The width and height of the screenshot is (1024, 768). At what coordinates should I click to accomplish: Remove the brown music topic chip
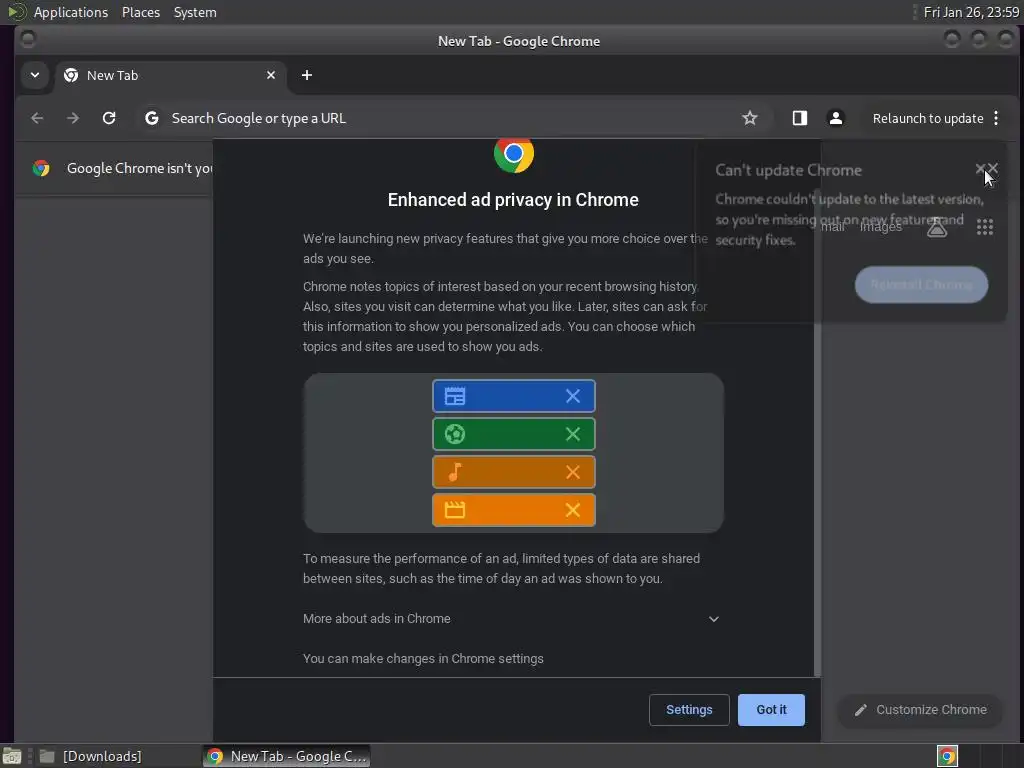pyautogui.click(x=573, y=472)
